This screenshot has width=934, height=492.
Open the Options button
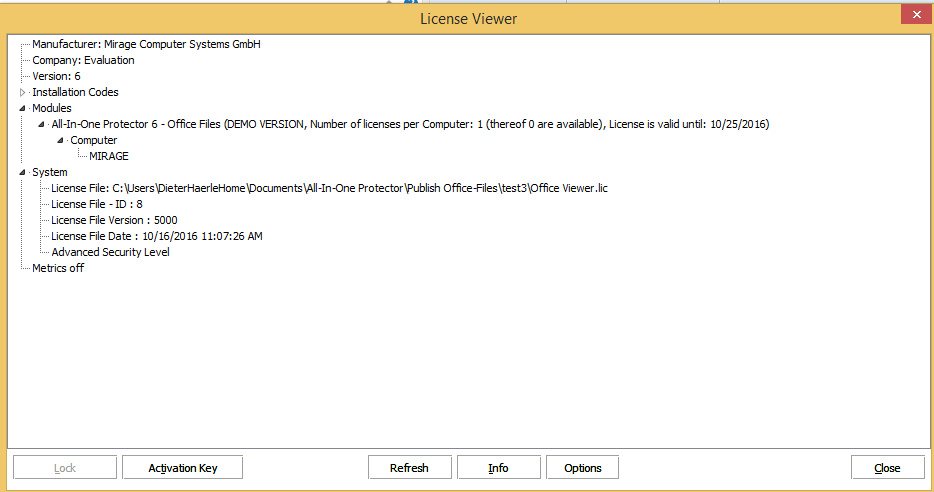(x=583, y=468)
